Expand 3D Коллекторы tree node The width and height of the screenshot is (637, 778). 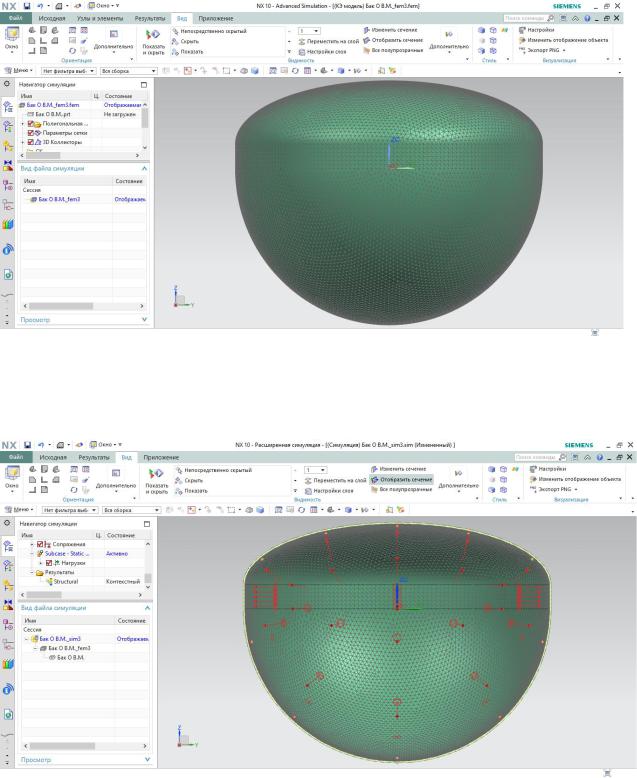[23, 142]
